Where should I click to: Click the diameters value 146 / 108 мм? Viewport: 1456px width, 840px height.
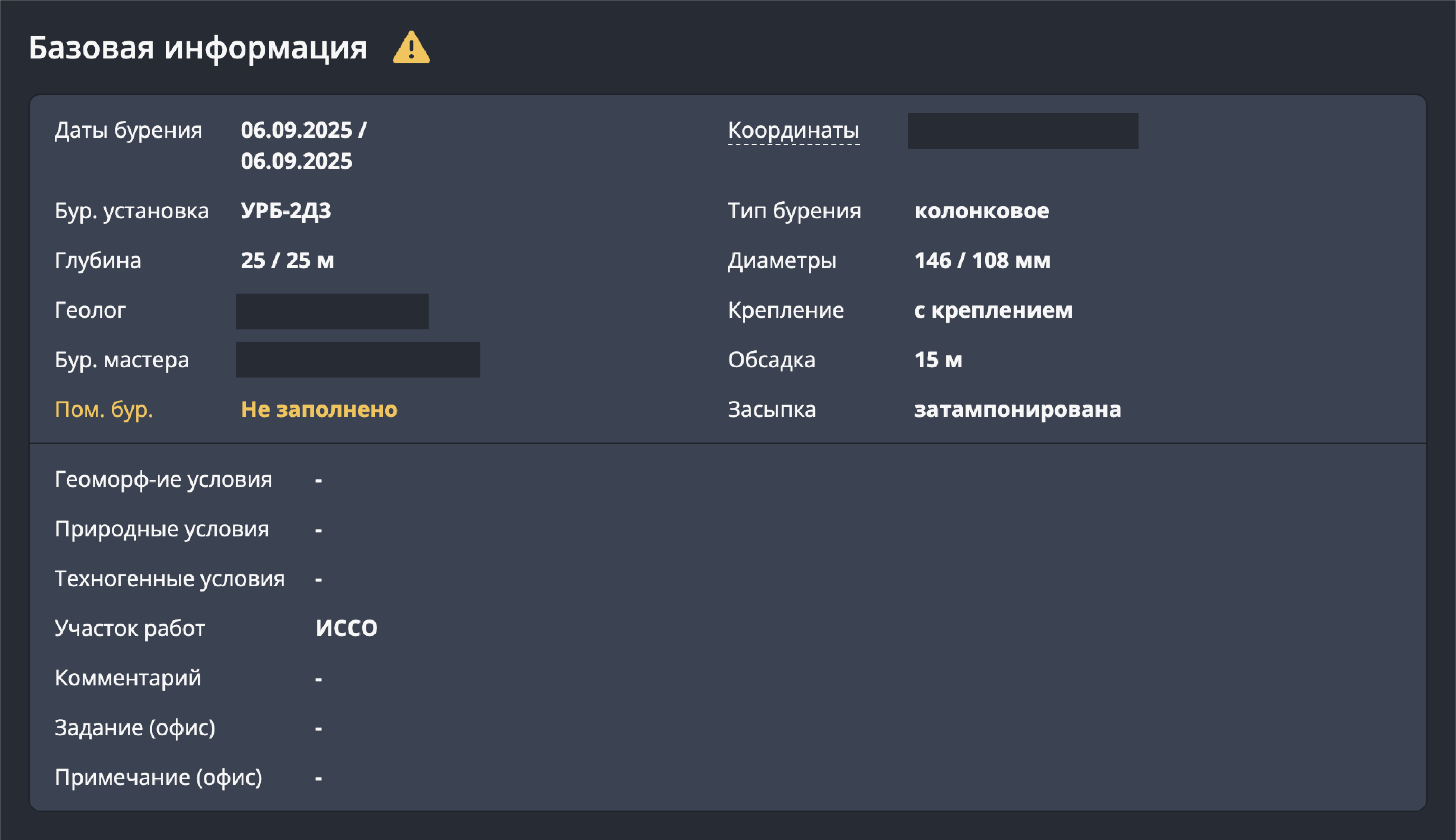click(982, 261)
